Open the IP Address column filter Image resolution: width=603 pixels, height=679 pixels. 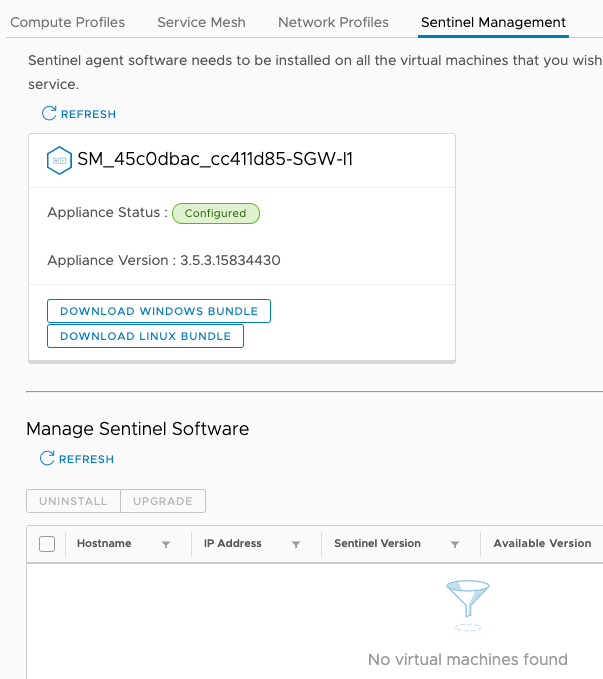(x=296, y=544)
